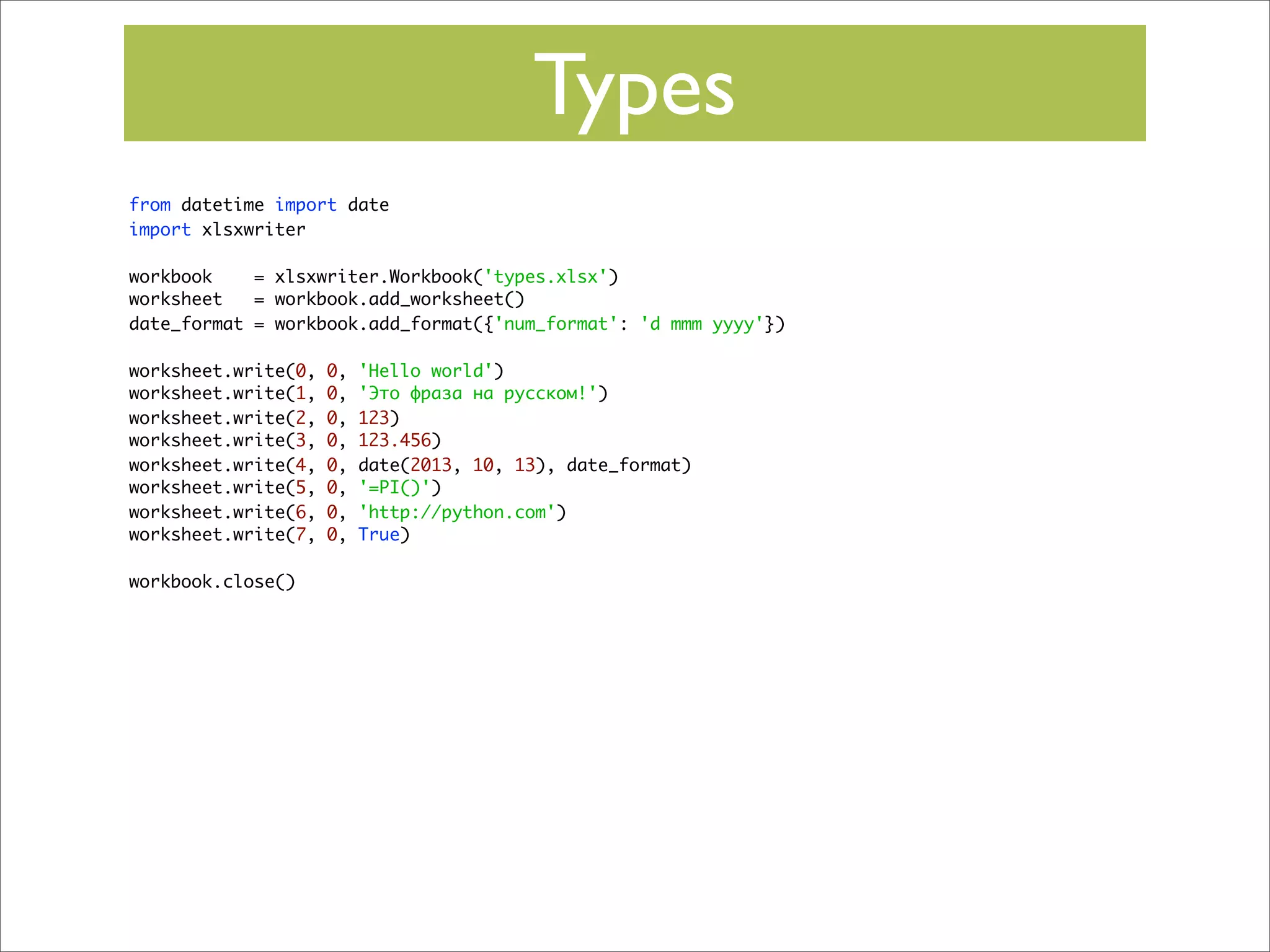Image resolution: width=1270 pixels, height=952 pixels.
Task: Click the line writing value 123
Action: click(x=264, y=418)
